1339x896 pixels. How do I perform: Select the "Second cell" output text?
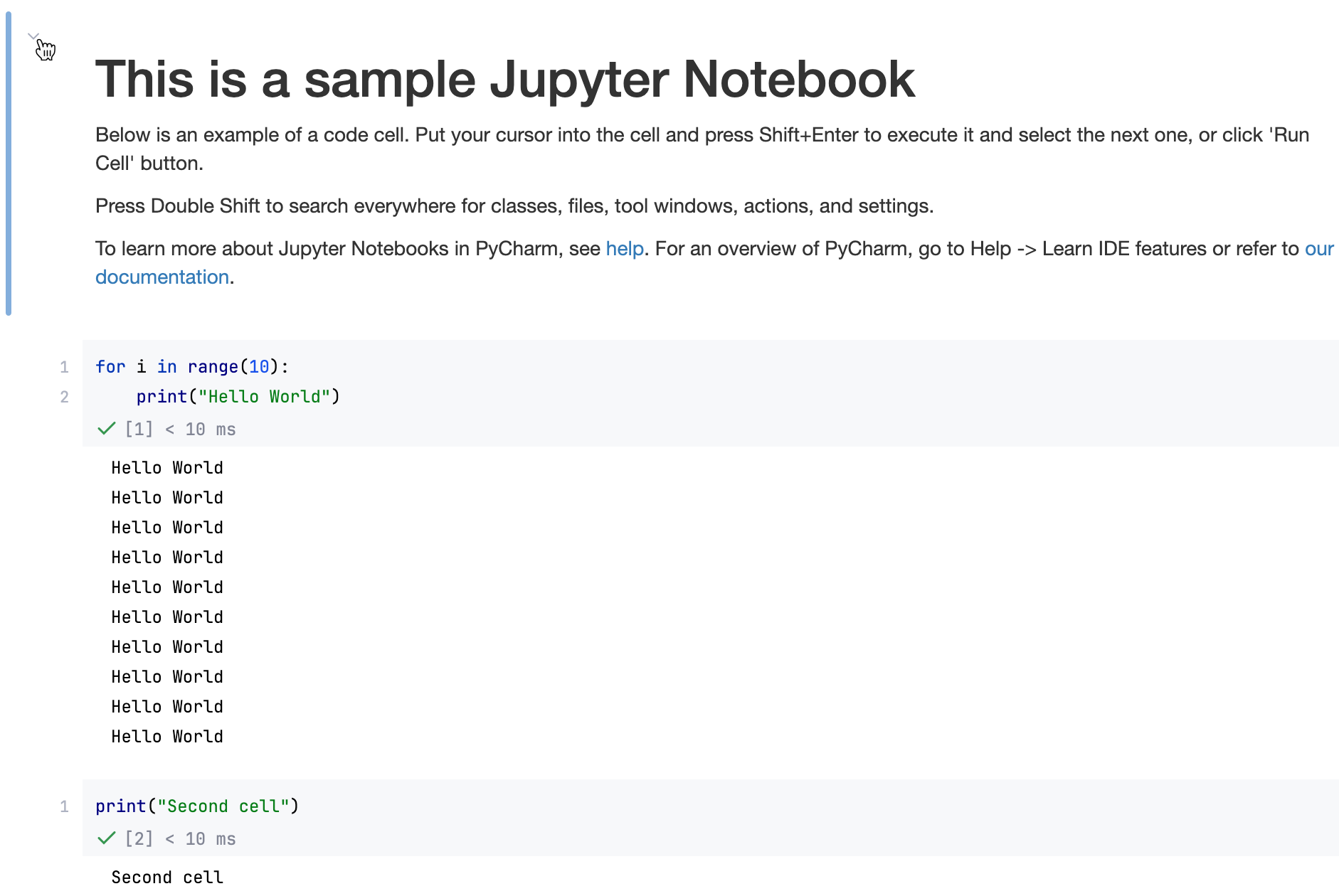[x=166, y=877]
